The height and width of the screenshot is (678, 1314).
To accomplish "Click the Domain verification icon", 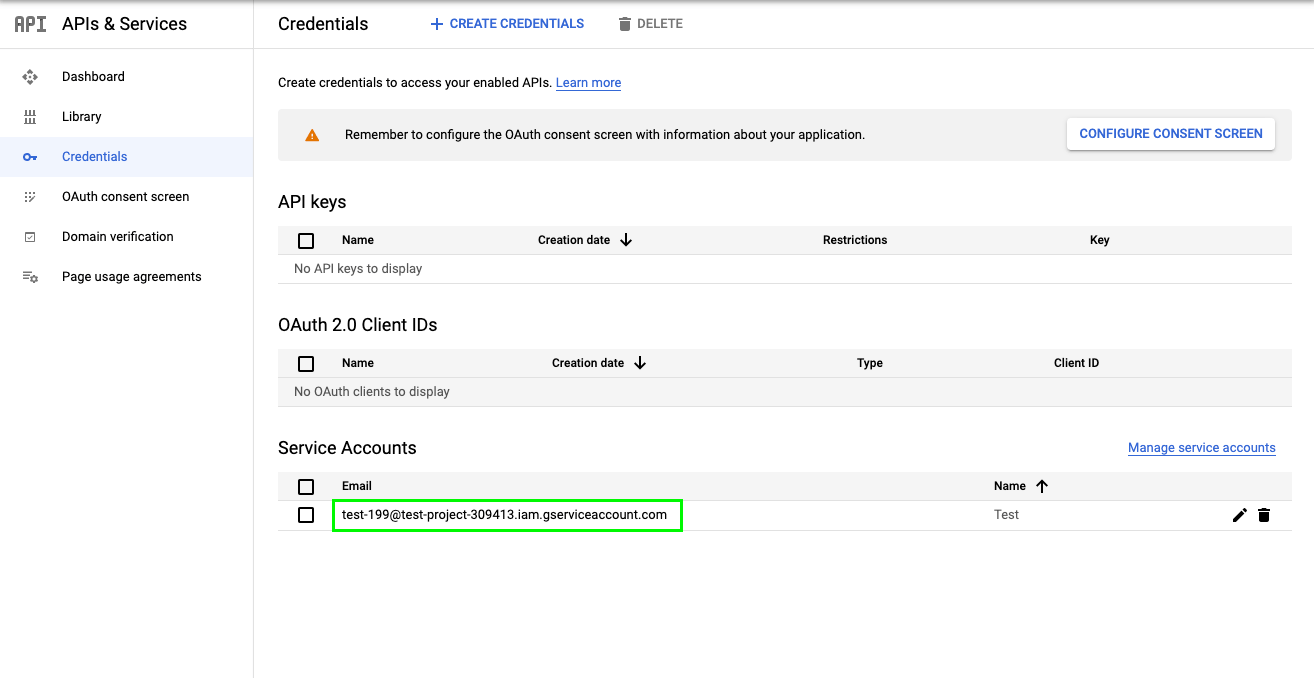I will pyautogui.click(x=30, y=237).
